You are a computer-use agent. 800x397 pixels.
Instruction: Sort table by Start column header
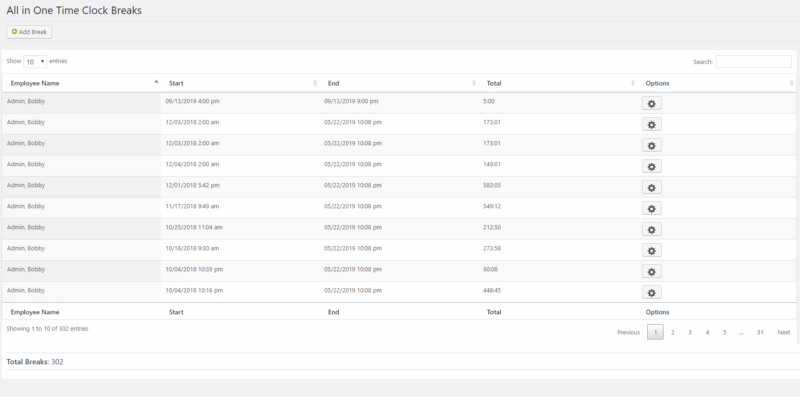tap(240, 83)
